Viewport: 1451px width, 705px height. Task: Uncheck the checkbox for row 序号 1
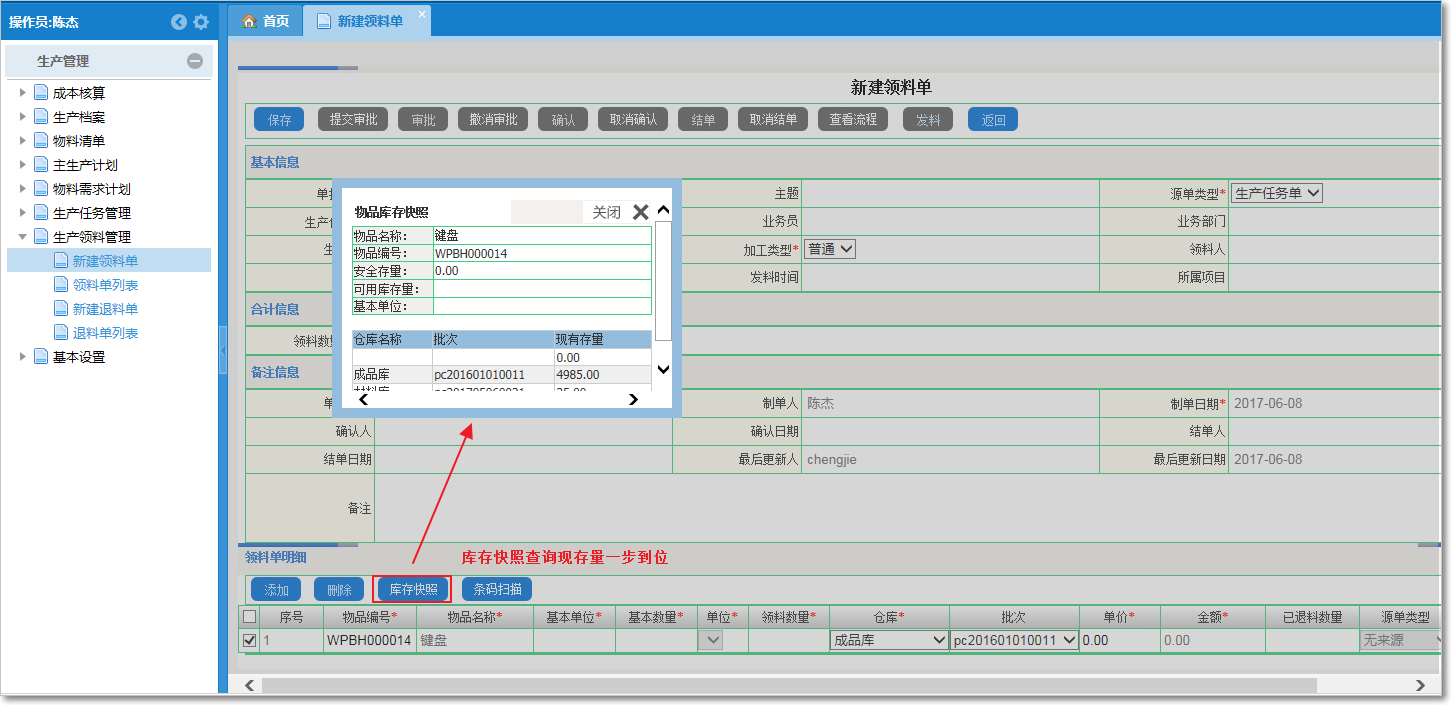(x=248, y=639)
